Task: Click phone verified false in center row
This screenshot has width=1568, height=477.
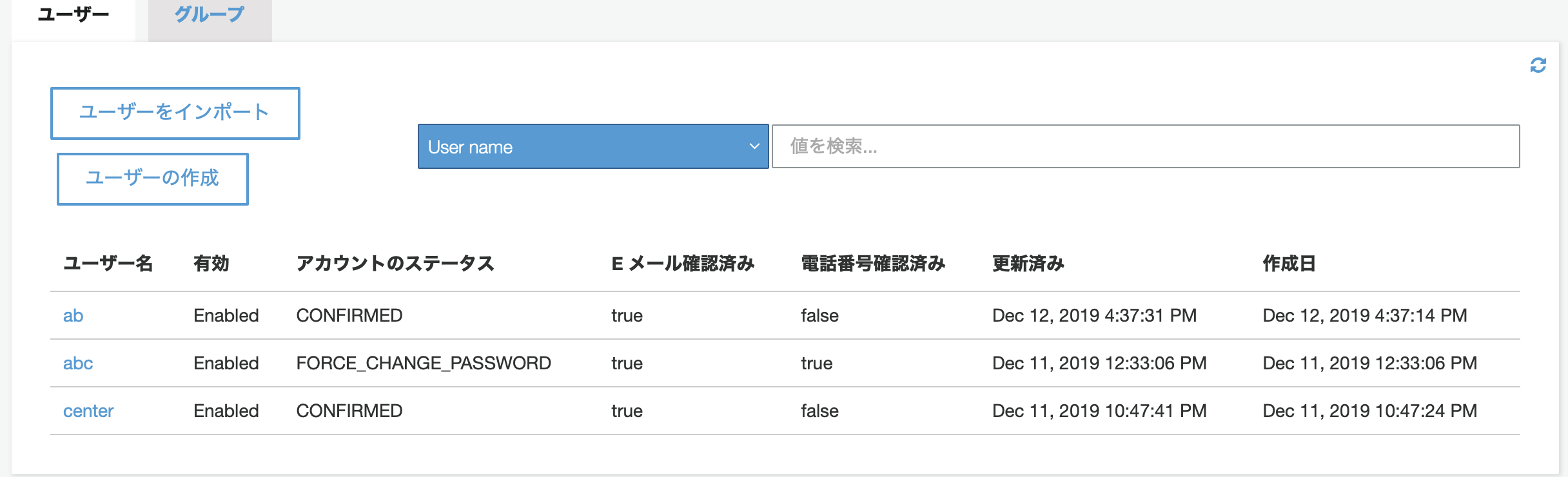Action: [820, 411]
